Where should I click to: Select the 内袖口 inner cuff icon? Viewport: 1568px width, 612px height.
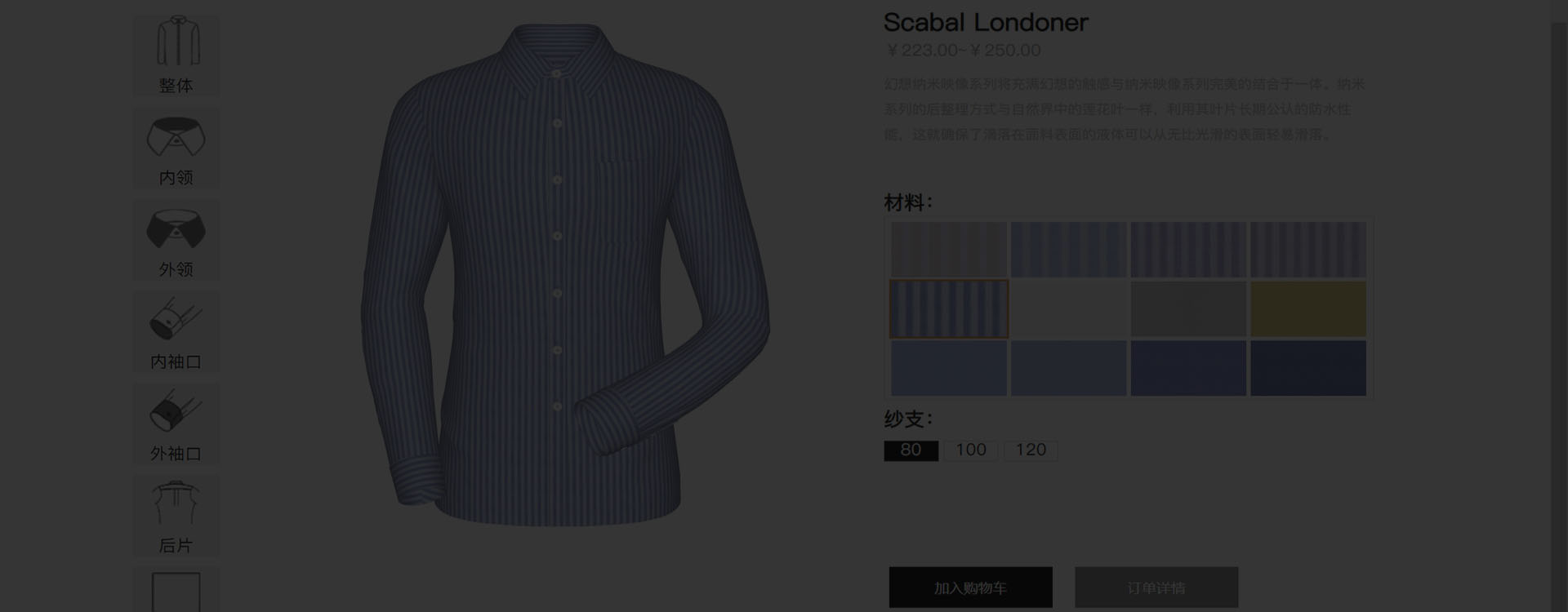click(x=176, y=333)
